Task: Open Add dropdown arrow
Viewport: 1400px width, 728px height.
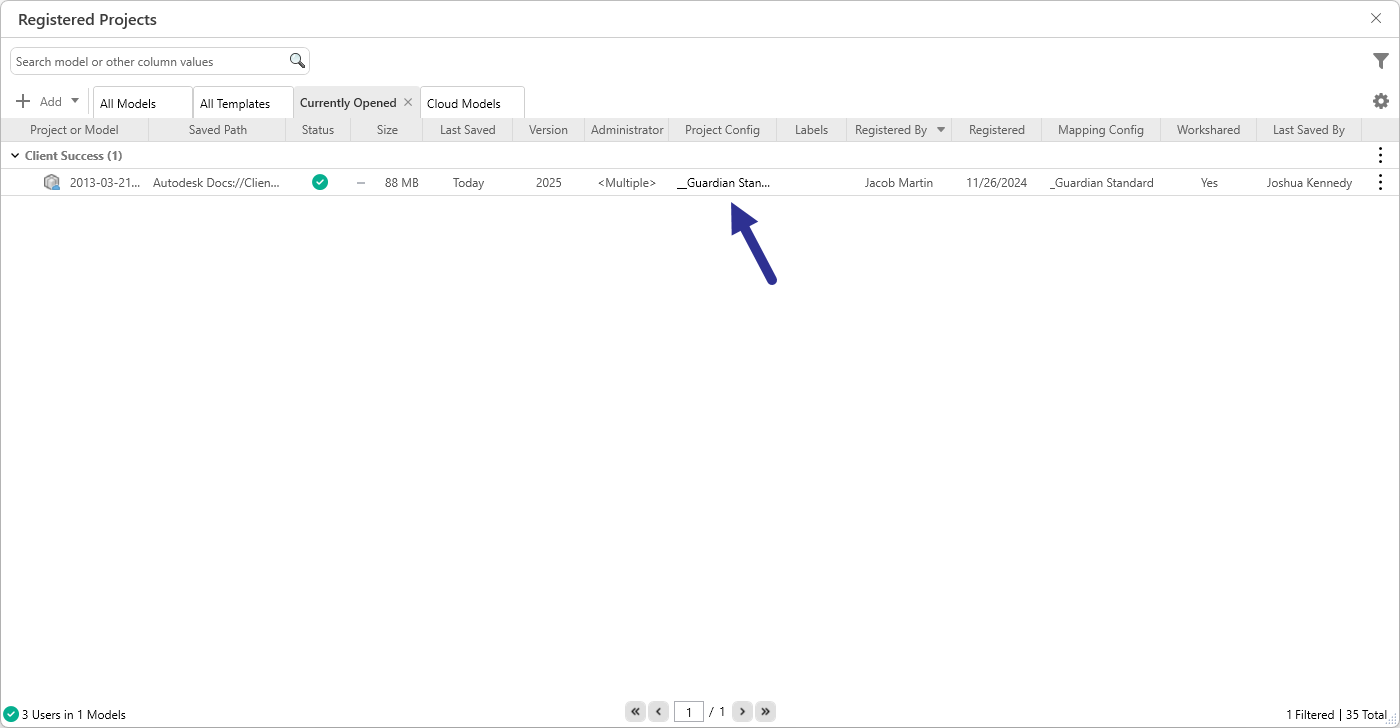Action: pos(74,101)
